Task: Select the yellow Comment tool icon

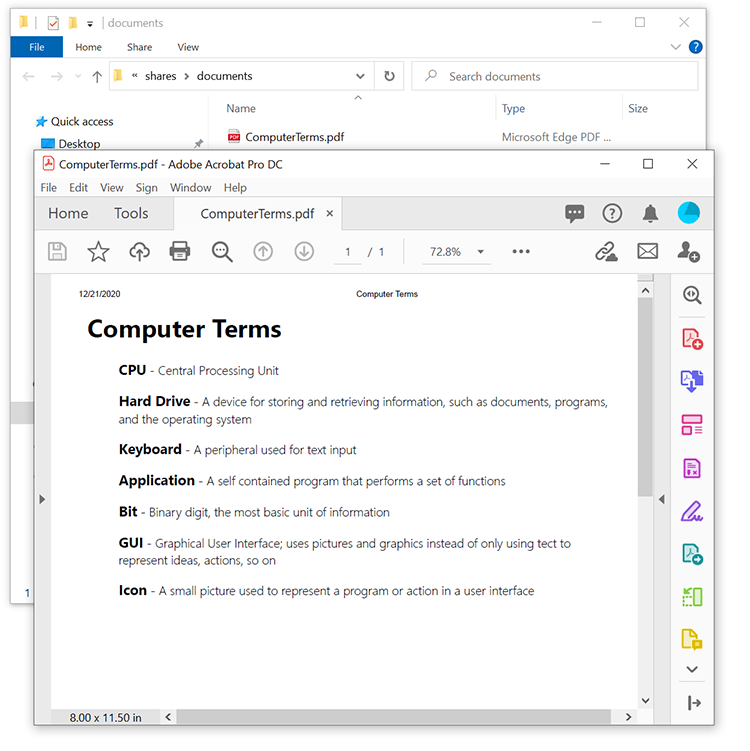Action: (692, 639)
